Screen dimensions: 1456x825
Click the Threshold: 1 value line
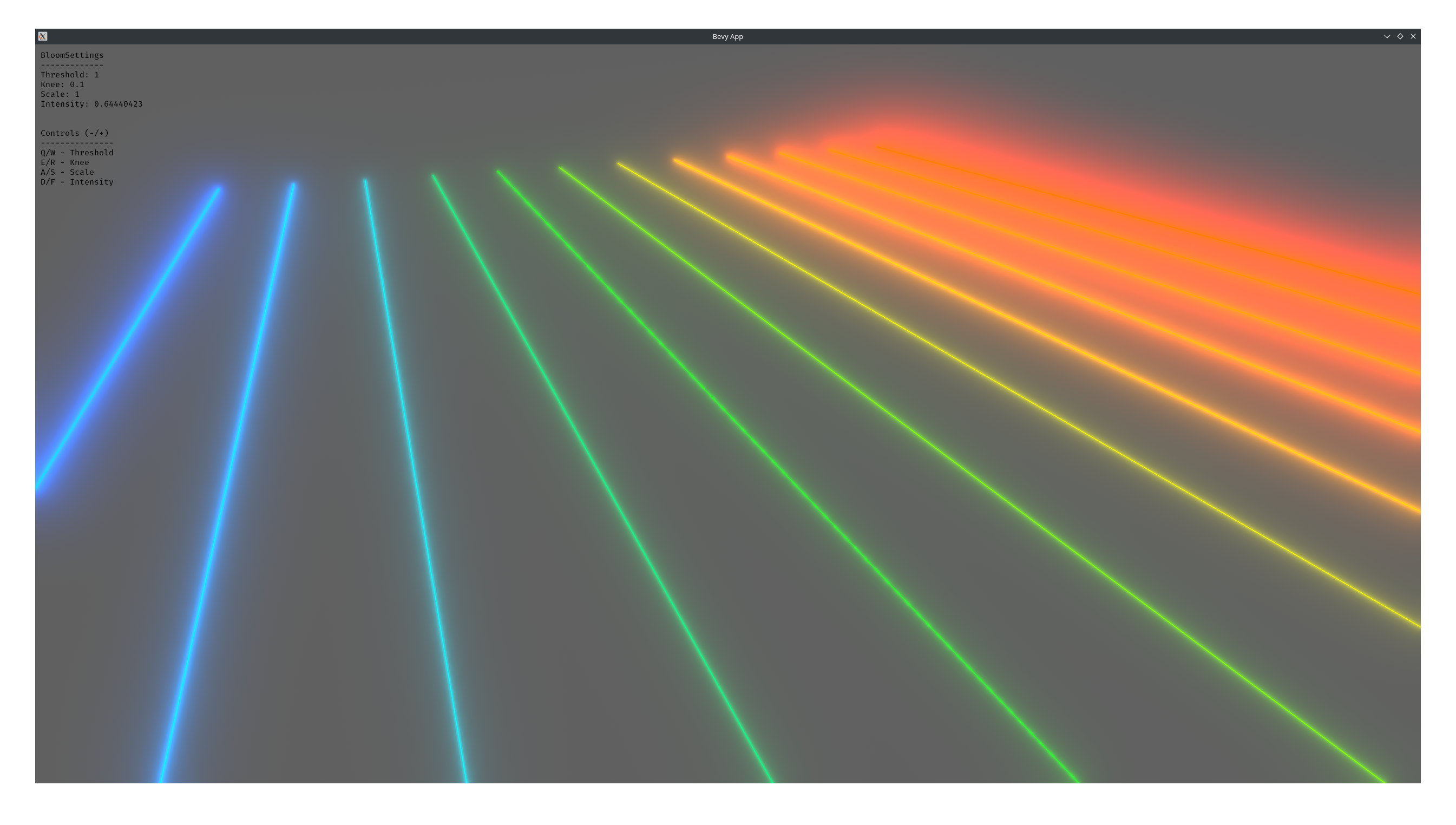70,75
